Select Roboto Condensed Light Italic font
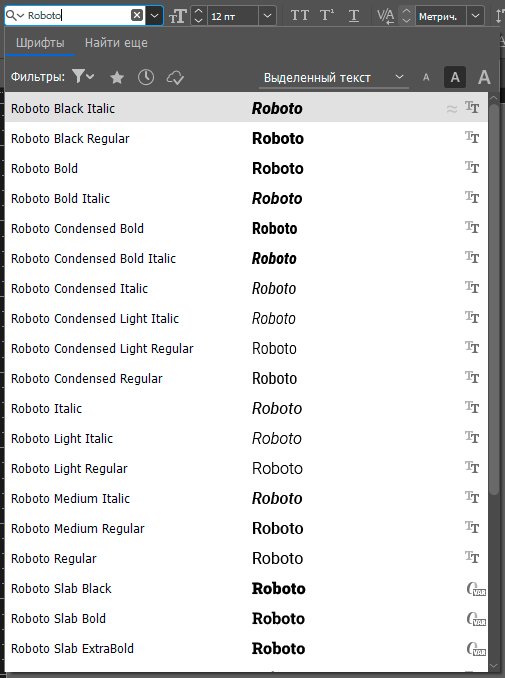 (x=246, y=318)
